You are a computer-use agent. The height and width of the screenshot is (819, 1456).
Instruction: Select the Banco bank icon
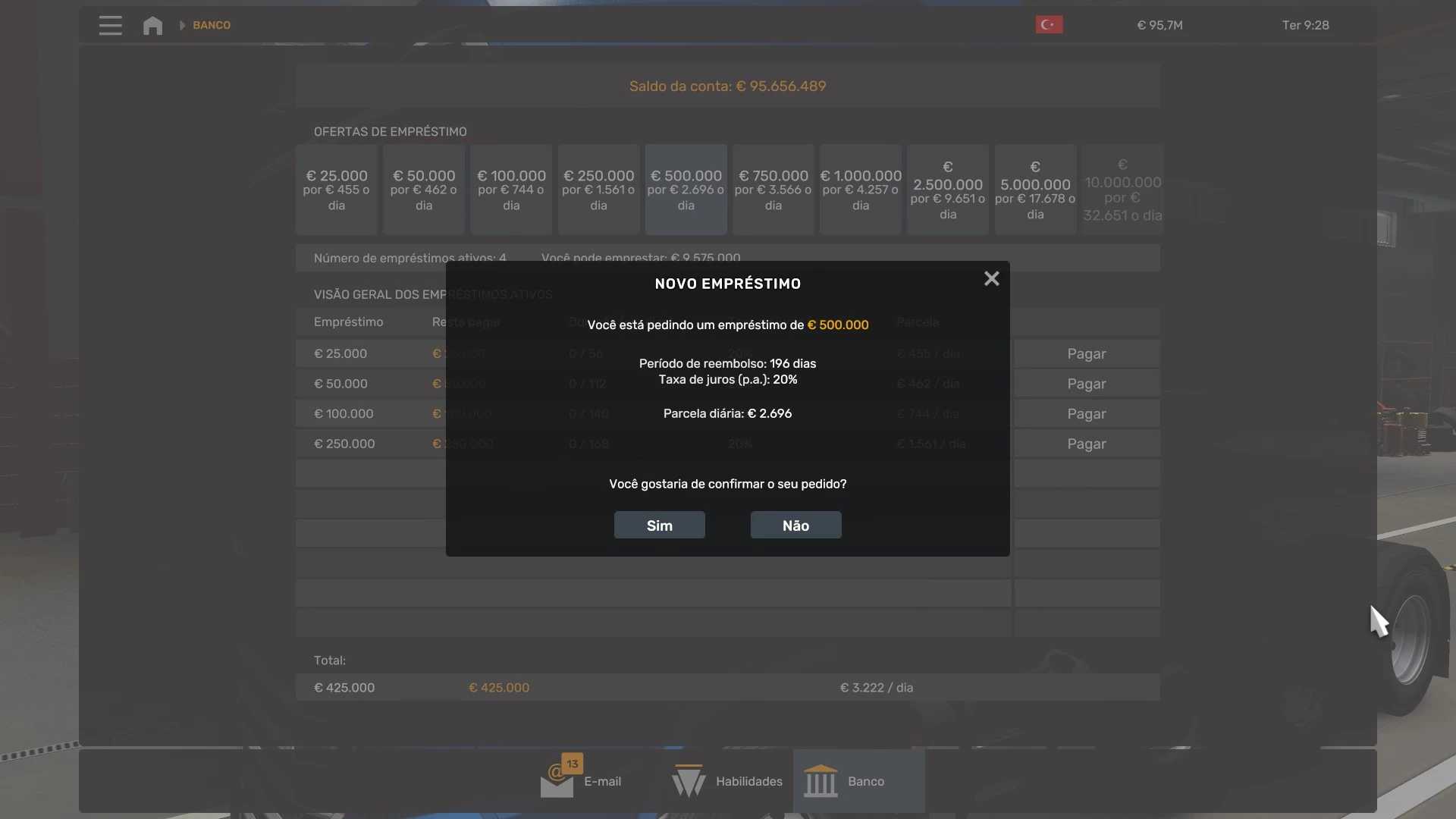tap(821, 782)
